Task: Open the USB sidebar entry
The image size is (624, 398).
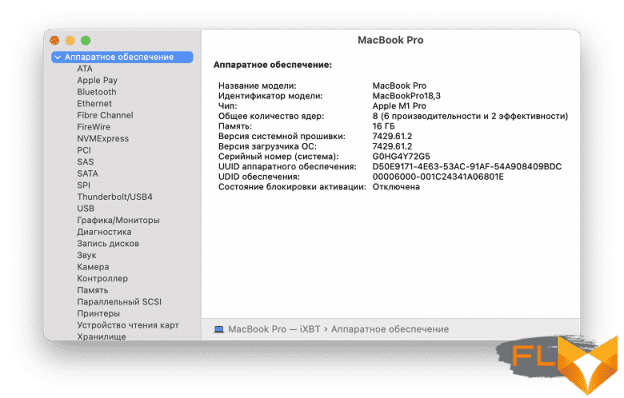Action: coord(86,209)
